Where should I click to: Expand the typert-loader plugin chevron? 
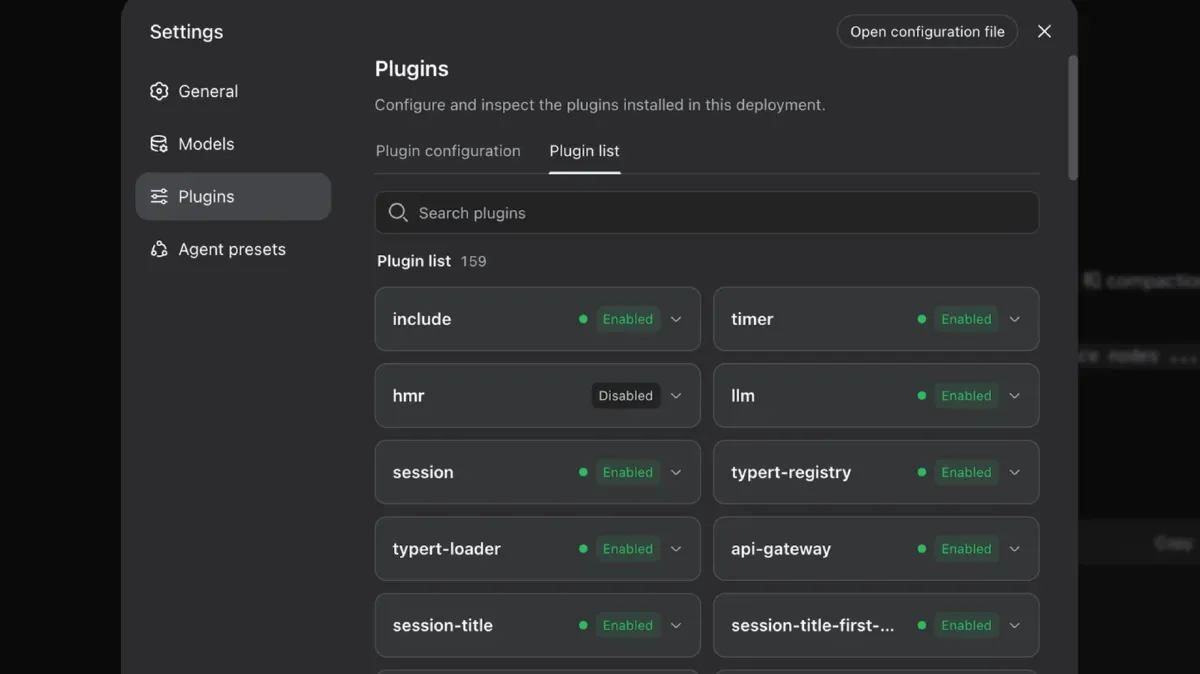click(676, 549)
